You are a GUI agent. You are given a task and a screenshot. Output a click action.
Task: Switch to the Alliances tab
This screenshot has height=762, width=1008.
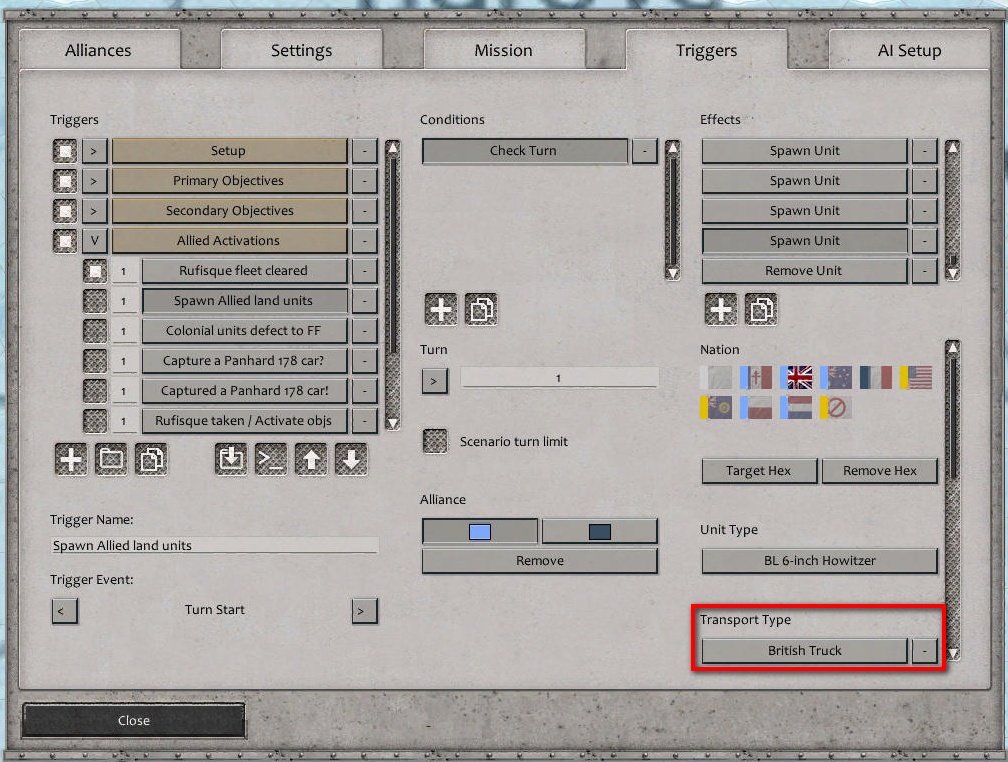coord(99,50)
